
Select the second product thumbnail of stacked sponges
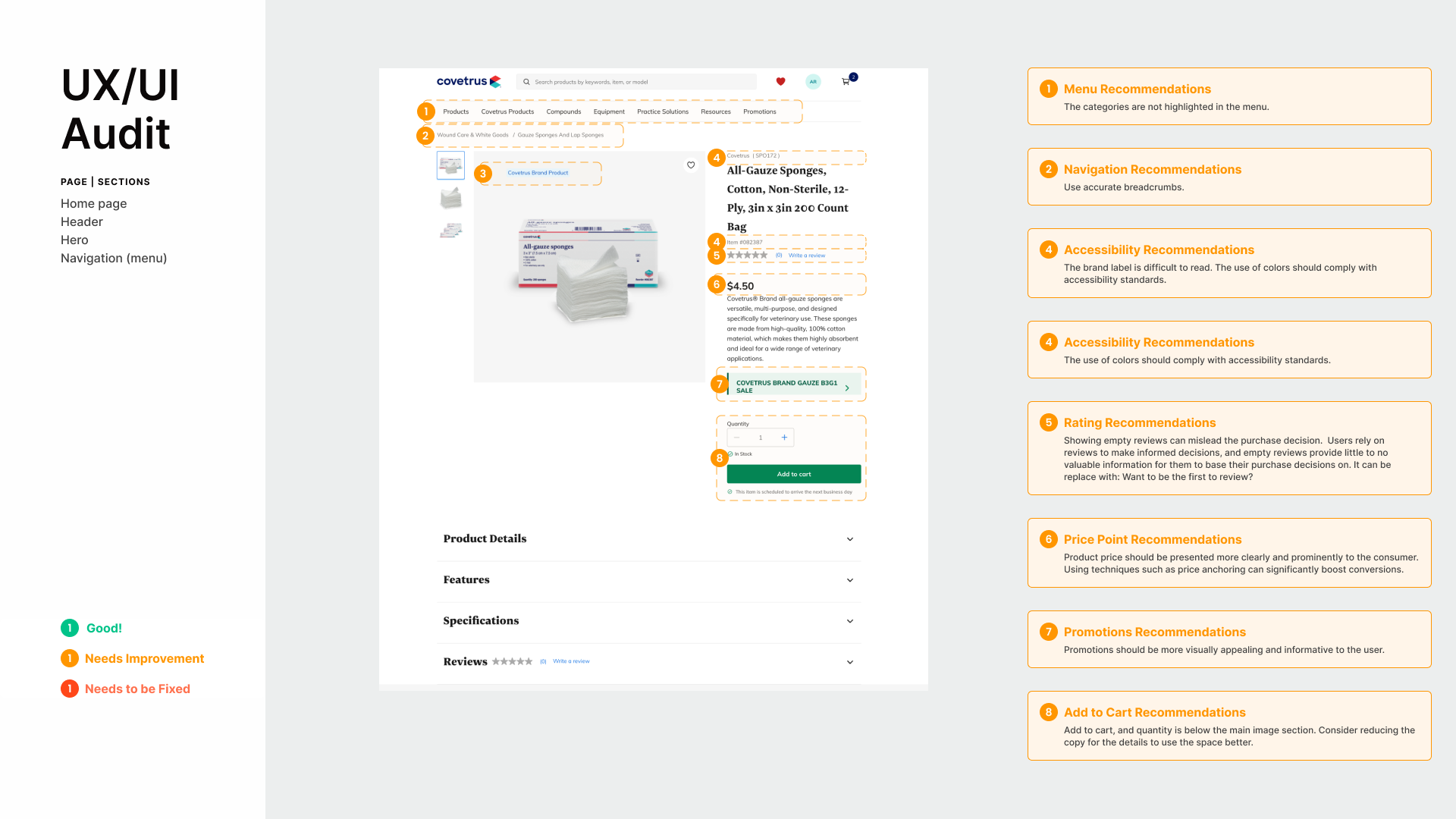click(450, 198)
